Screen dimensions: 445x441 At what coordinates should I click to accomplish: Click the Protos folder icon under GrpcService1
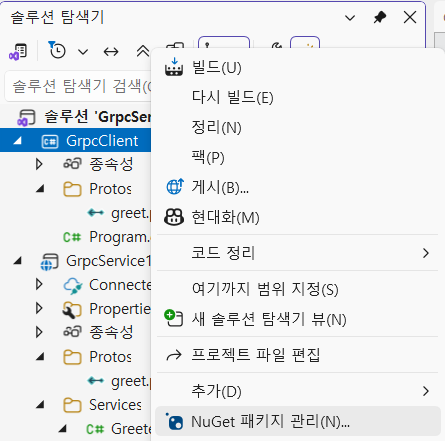72,357
